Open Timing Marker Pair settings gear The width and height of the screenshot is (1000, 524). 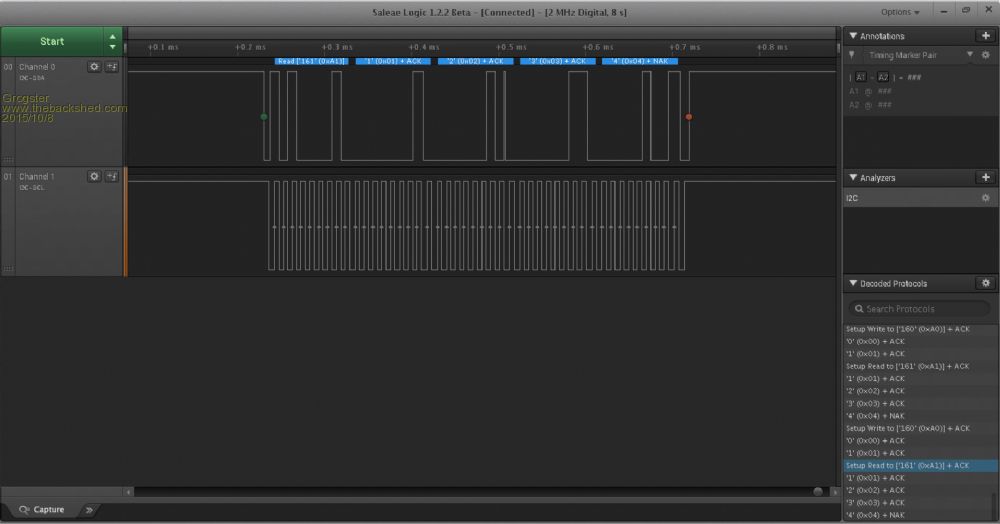(x=985, y=56)
